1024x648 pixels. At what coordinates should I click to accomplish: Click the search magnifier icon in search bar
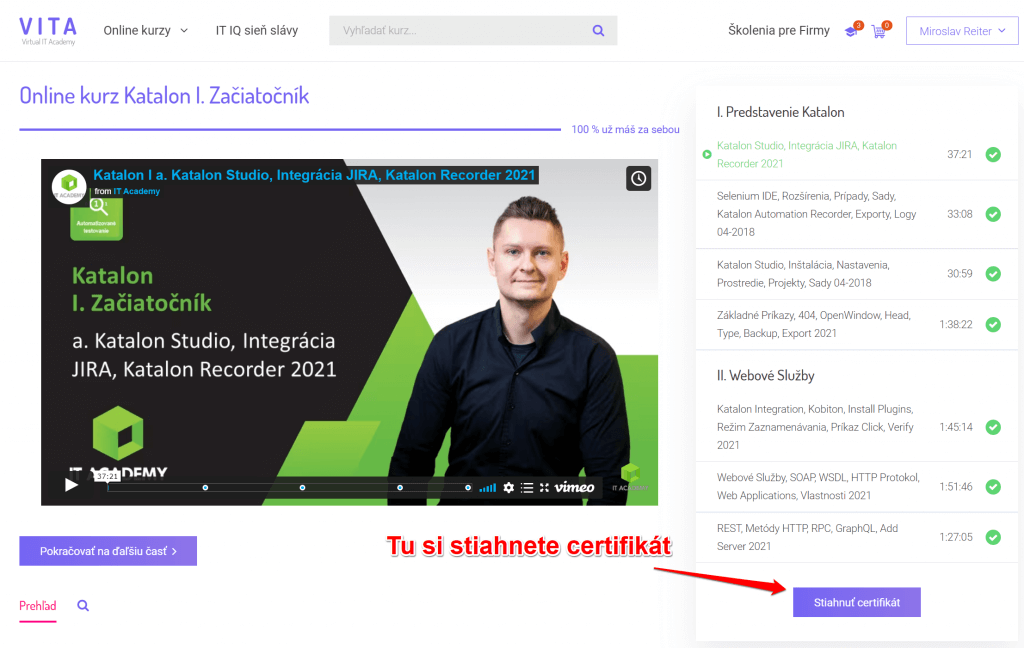click(598, 31)
